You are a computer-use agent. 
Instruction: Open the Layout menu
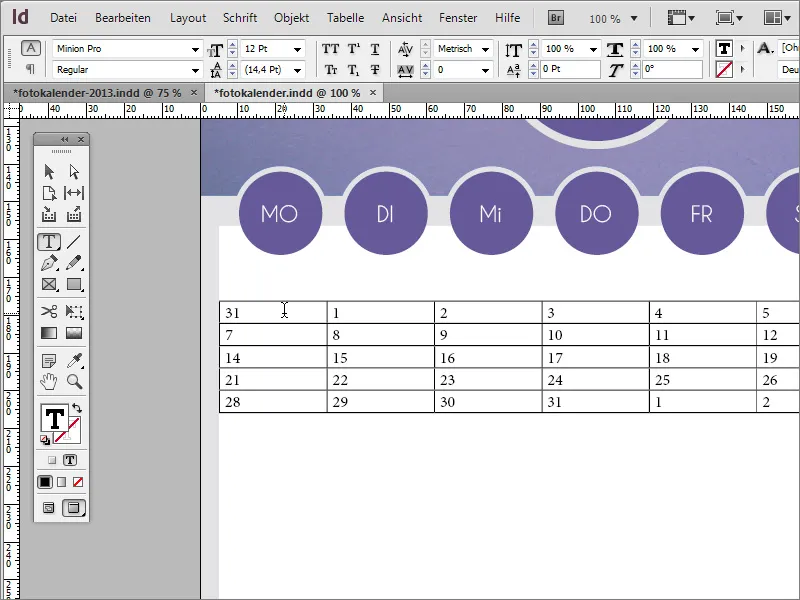pos(188,18)
